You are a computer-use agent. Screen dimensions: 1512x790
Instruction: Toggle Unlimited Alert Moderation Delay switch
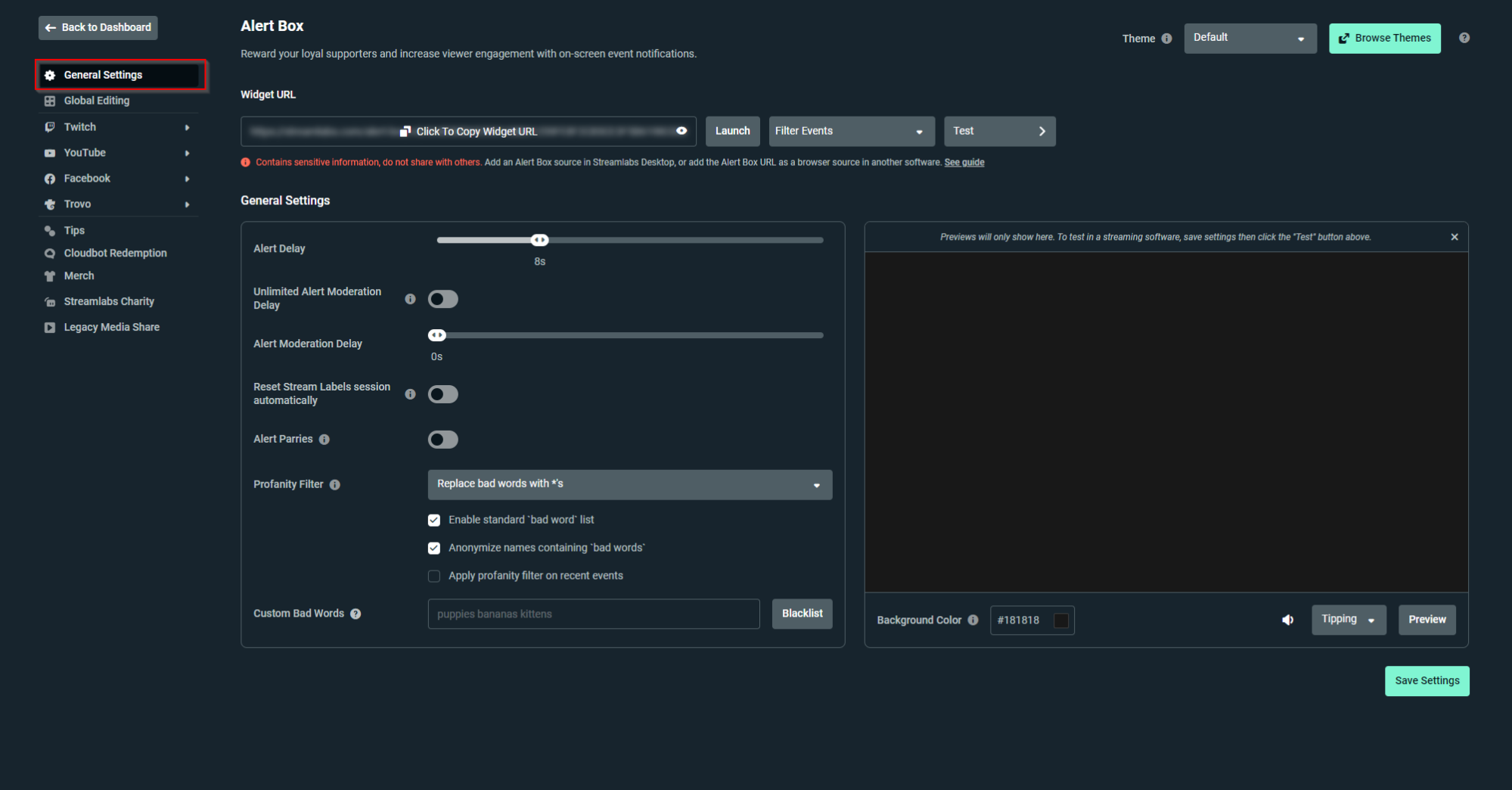tap(443, 299)
